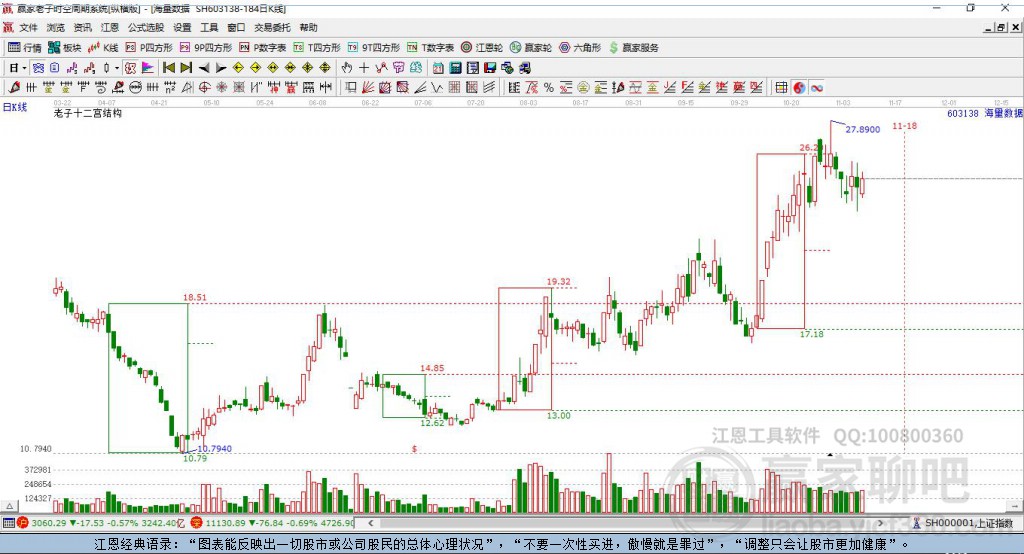Open the 窗口 menu
The height and width of the screenshot is (554, 1024).
point(236,27)
